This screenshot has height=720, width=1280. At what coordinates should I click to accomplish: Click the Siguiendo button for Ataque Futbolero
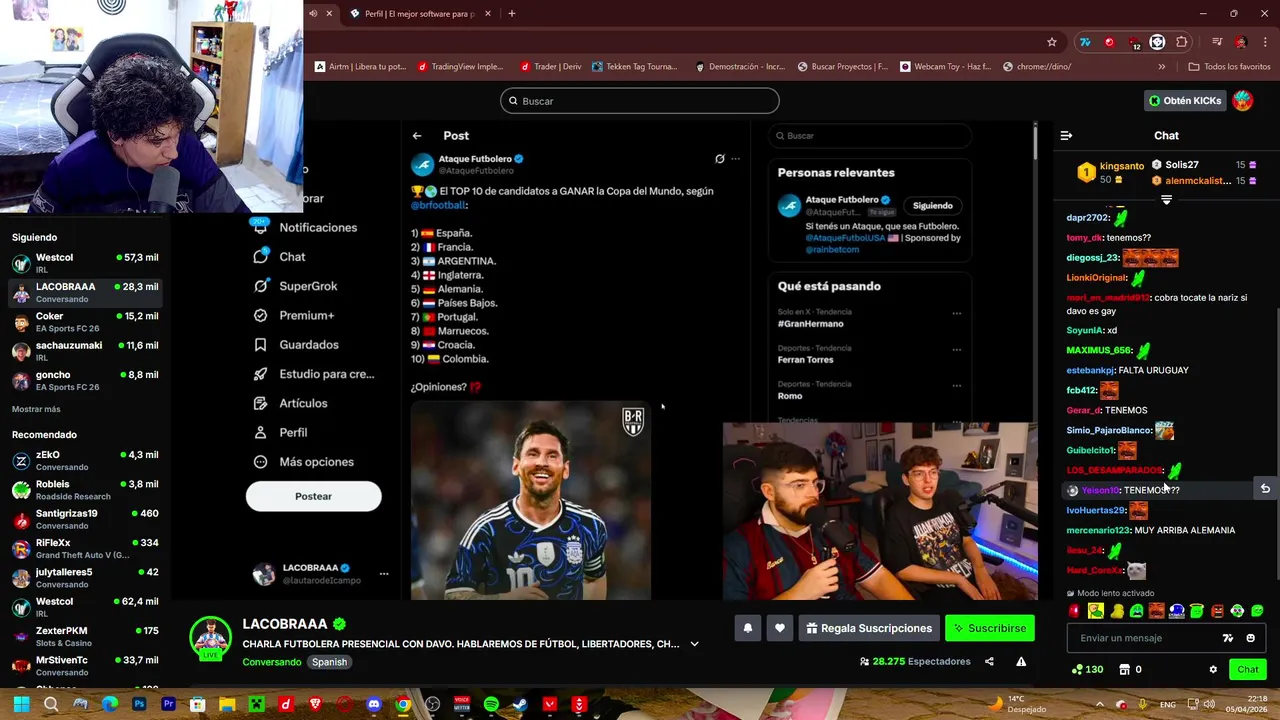[933, 205]
